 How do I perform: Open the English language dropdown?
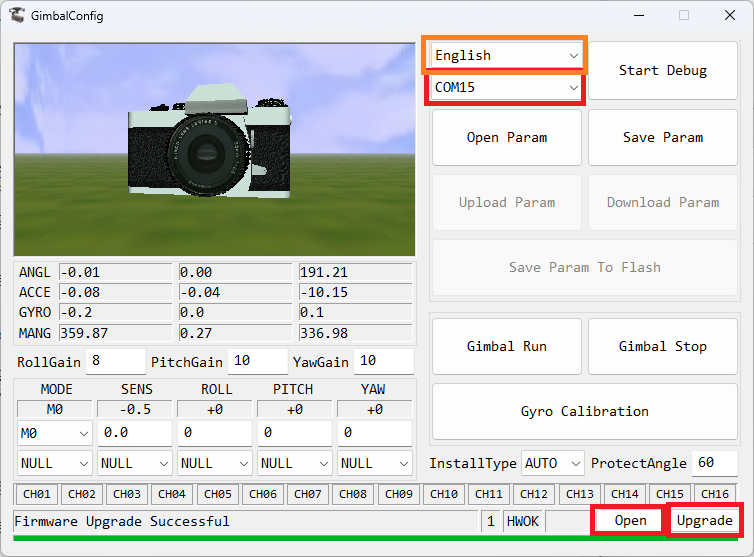pos(506,56)
